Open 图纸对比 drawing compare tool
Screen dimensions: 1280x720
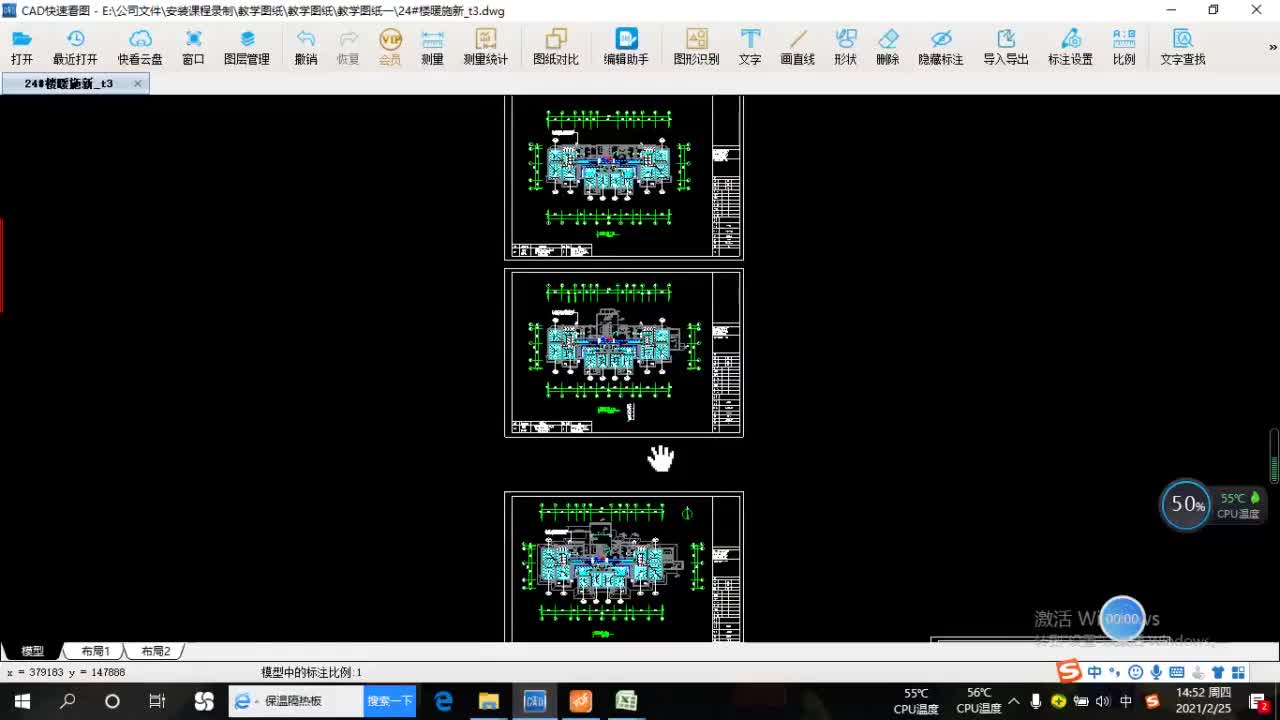556,47
